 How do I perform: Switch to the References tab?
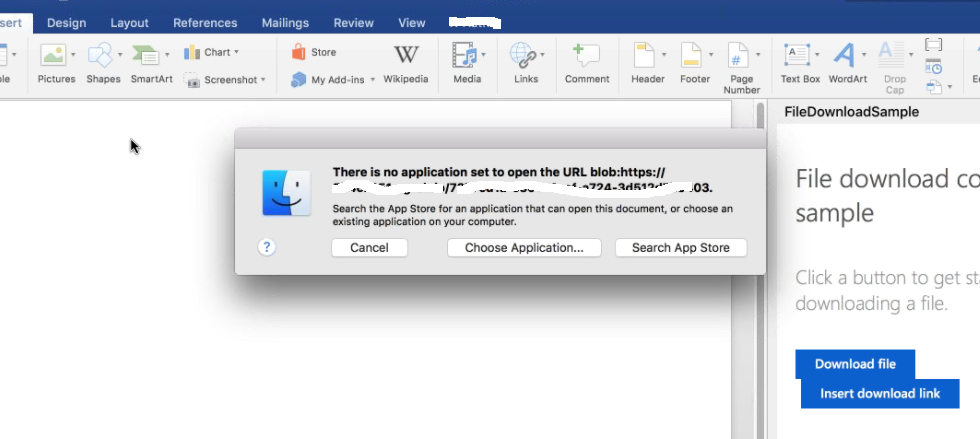205,23
